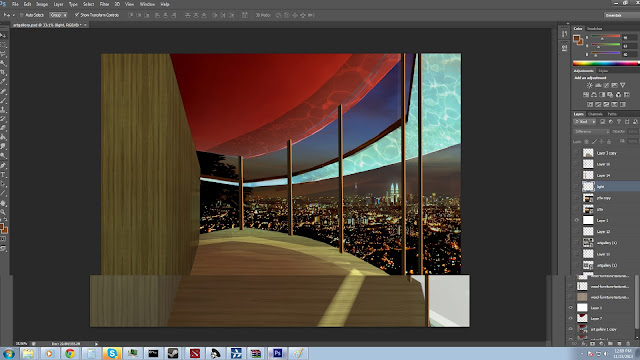This screenshot has width=640, height=360.
Task: Open Photoshop from the Windows taskbar
Action: 278,353
